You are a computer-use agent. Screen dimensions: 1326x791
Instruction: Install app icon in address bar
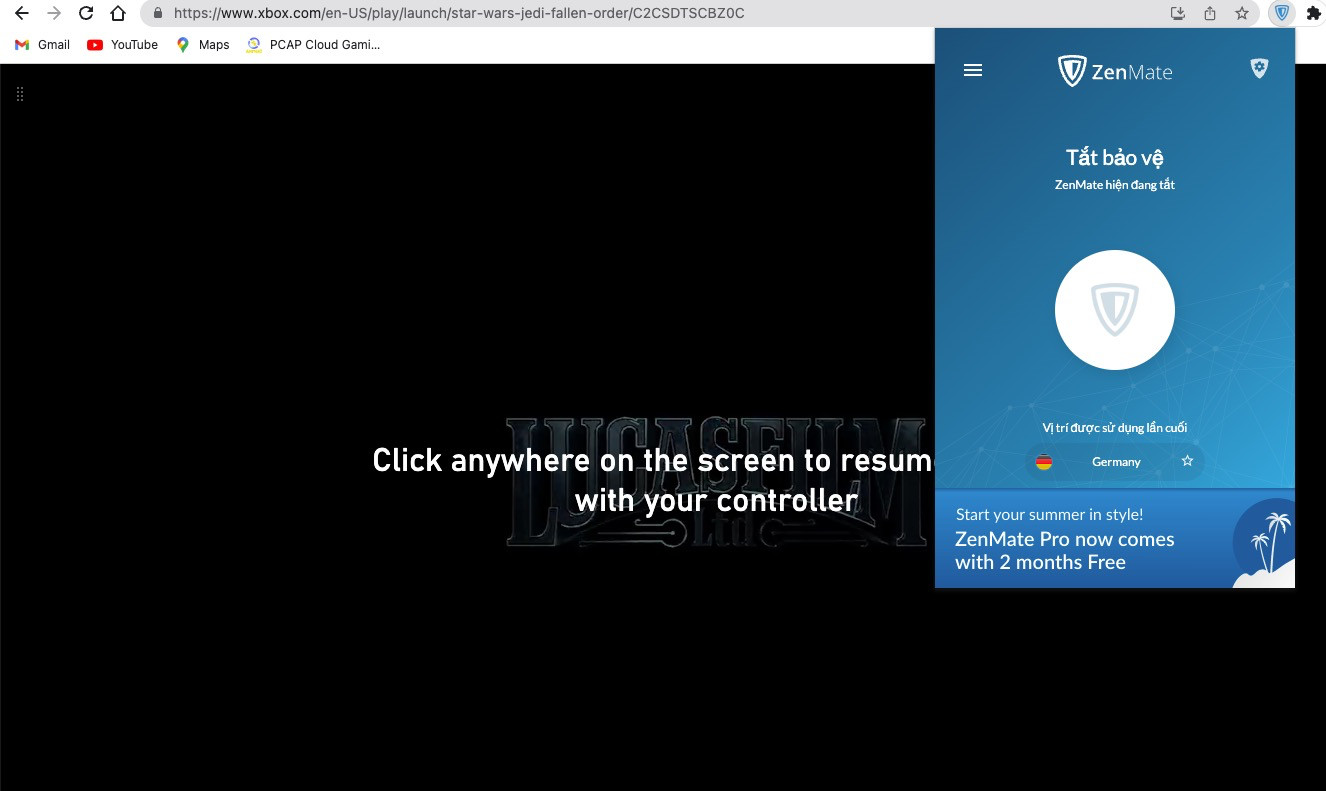tap(1178, 13)
